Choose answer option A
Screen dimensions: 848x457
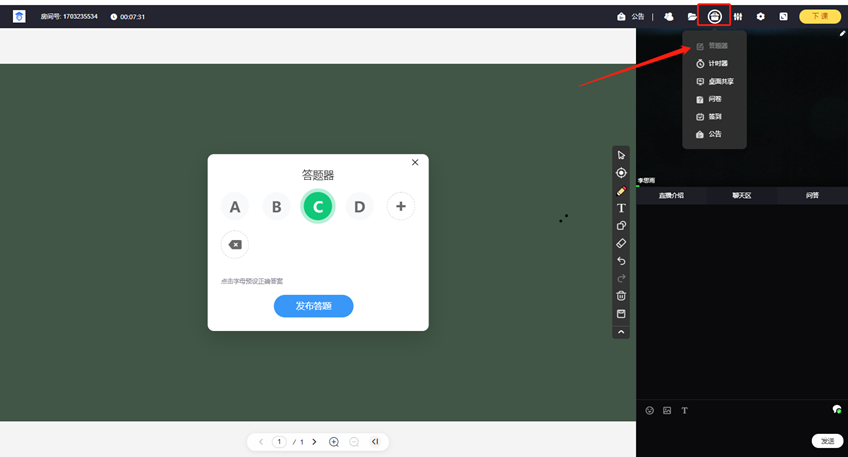(235, 207)
